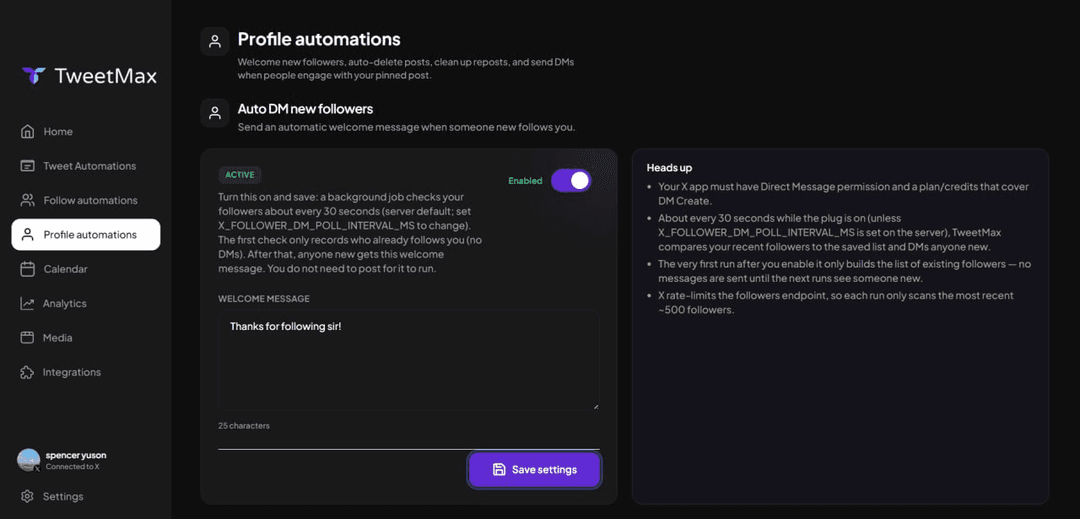Click spencer yuson profile avatar
Viewport: 1080px width, 519px height.
click(x=28, y=460)
